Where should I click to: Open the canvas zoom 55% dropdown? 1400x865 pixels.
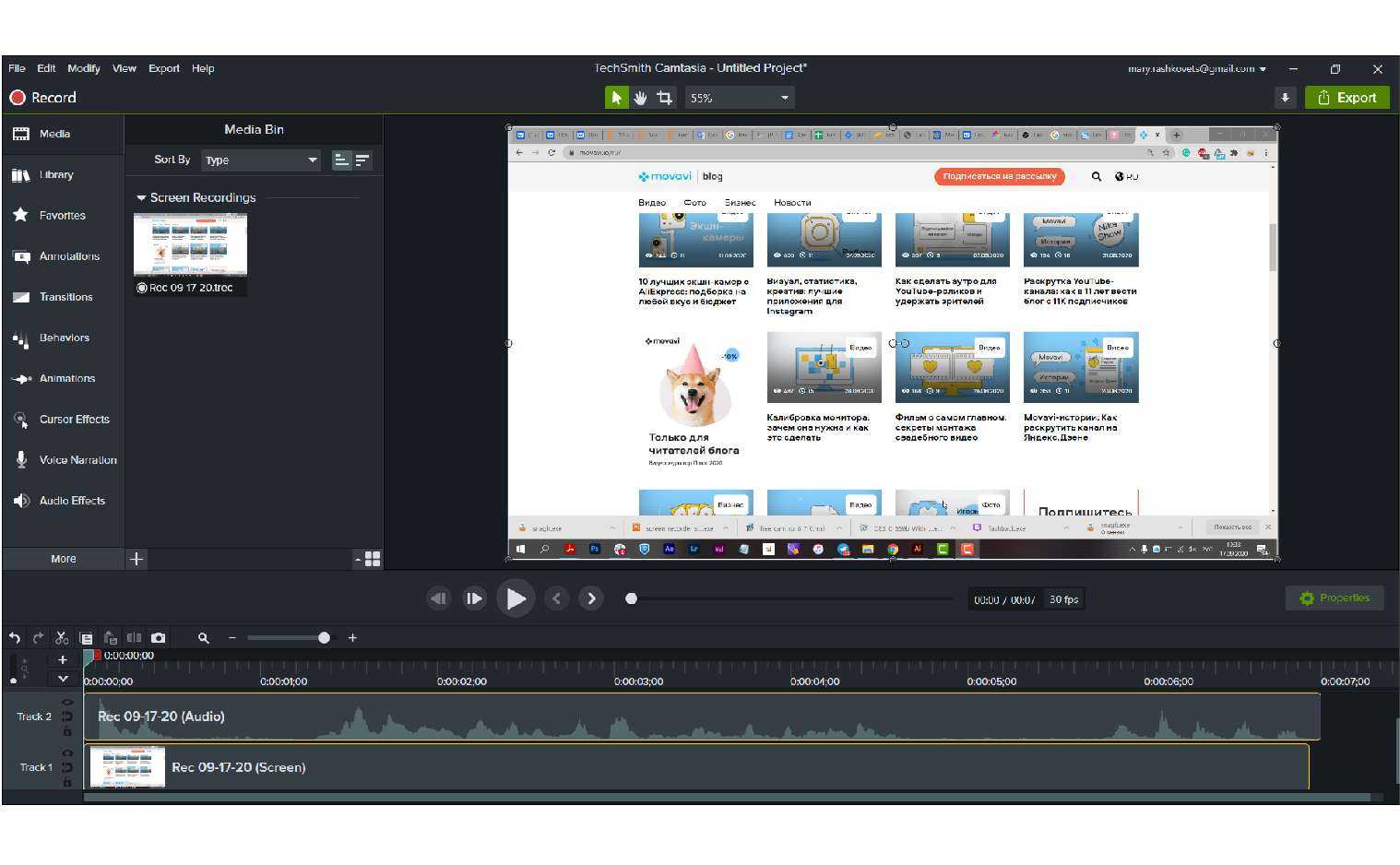(740, 98)
